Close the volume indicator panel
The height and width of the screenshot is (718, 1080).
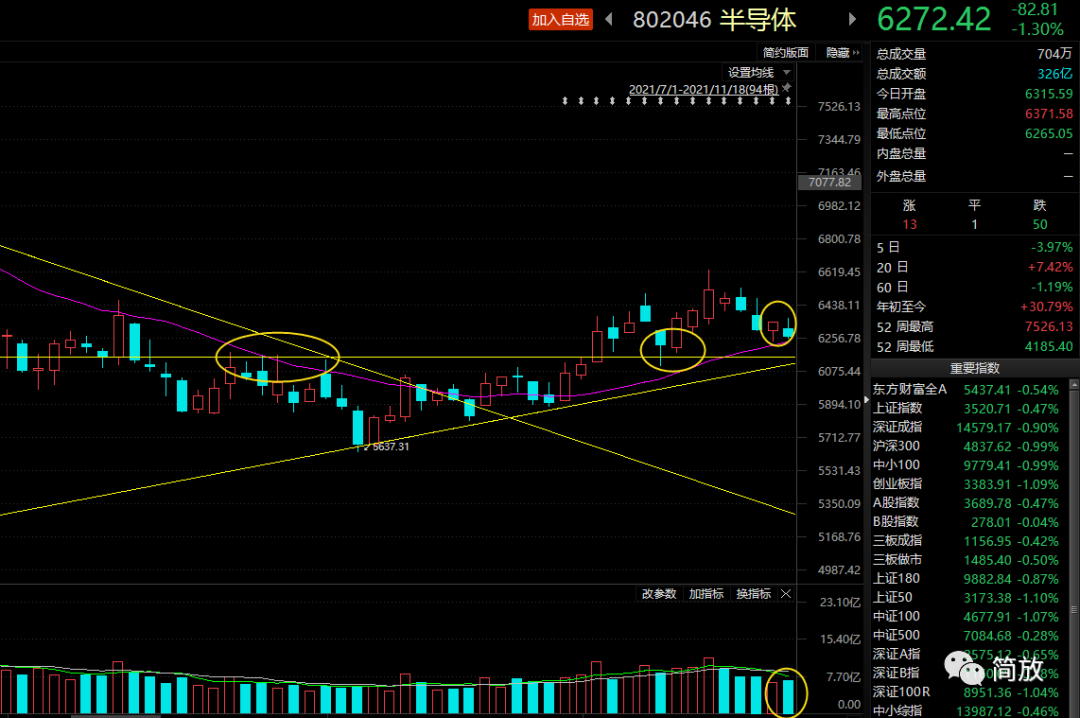tap(786, 594)
